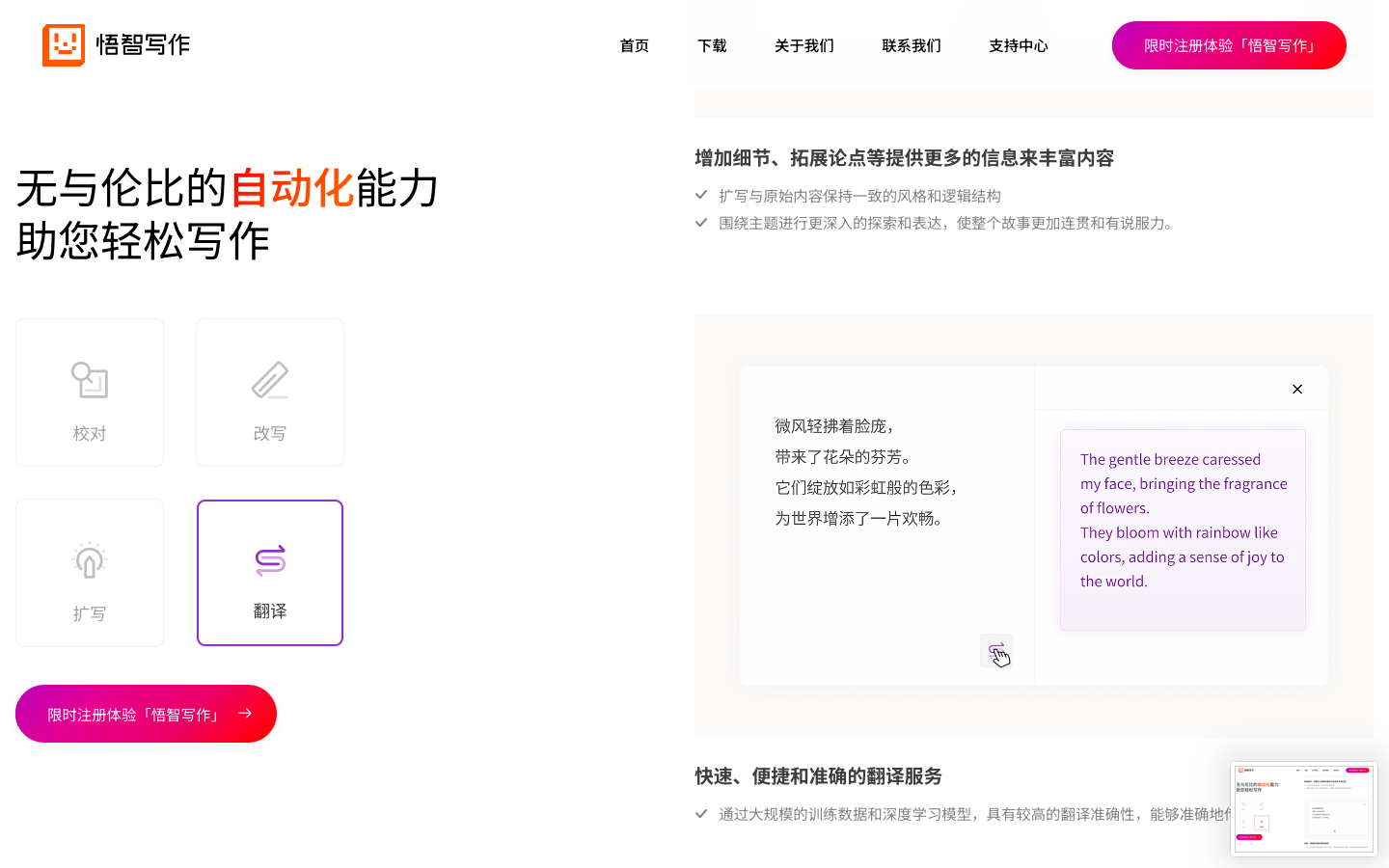Click the translate icon in the demo panel
Viewport: 1389px width, 868px height.
996,651
